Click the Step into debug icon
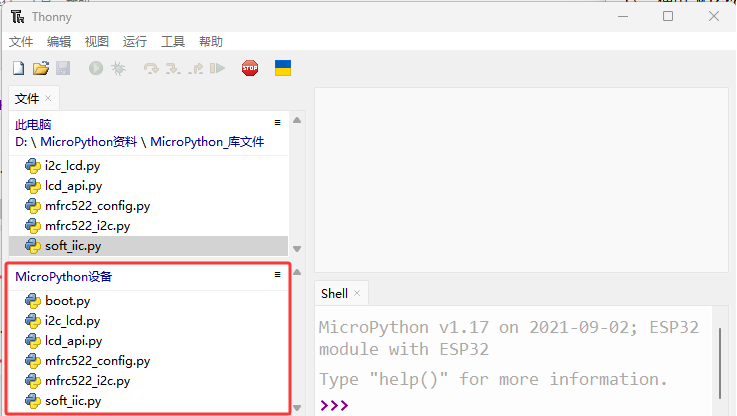 [173, 69]
